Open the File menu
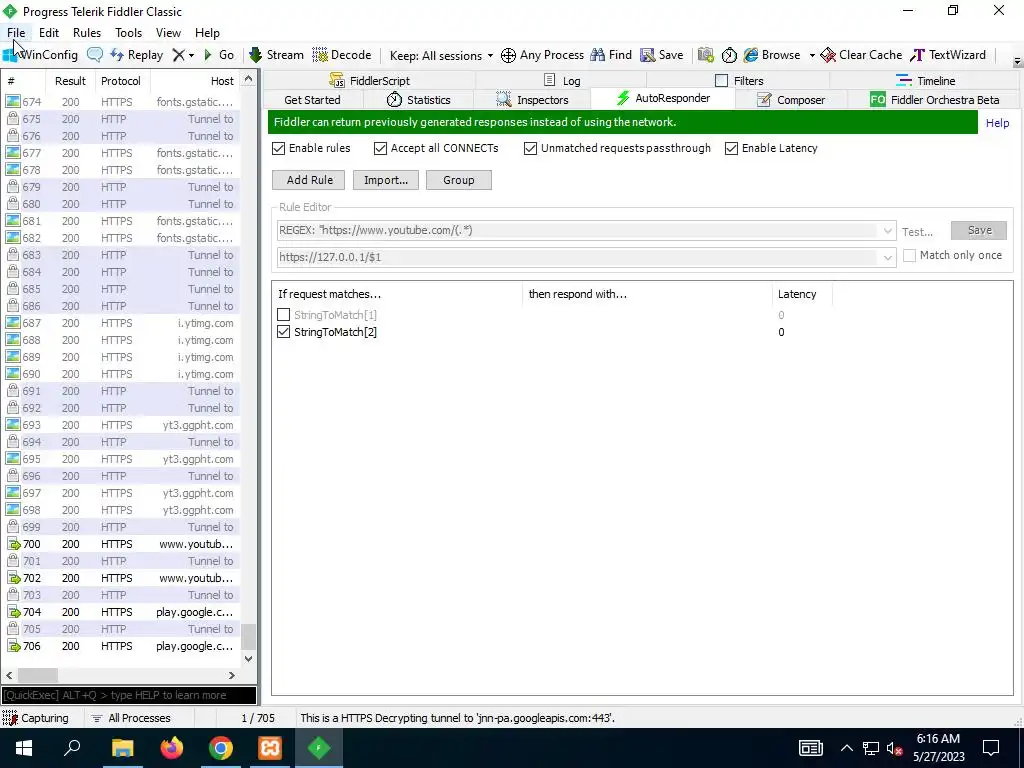Screen dimensions: 1024x768 [x=16, y=33]
